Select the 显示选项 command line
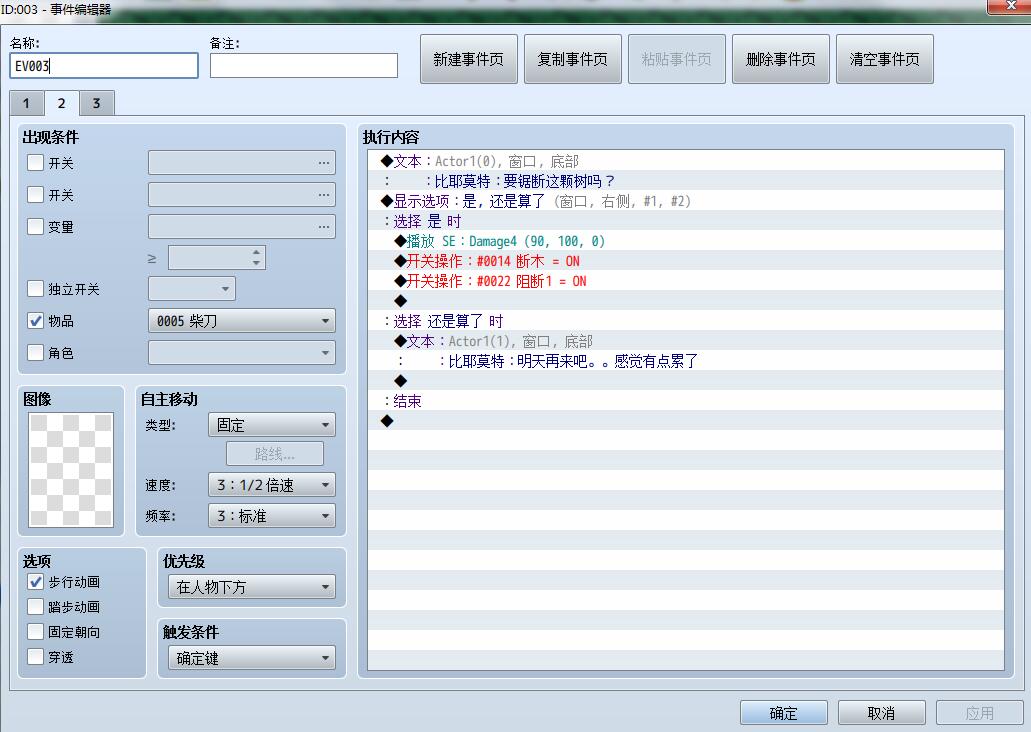Screen dimensions: 1031x732 tap(686, 201)
